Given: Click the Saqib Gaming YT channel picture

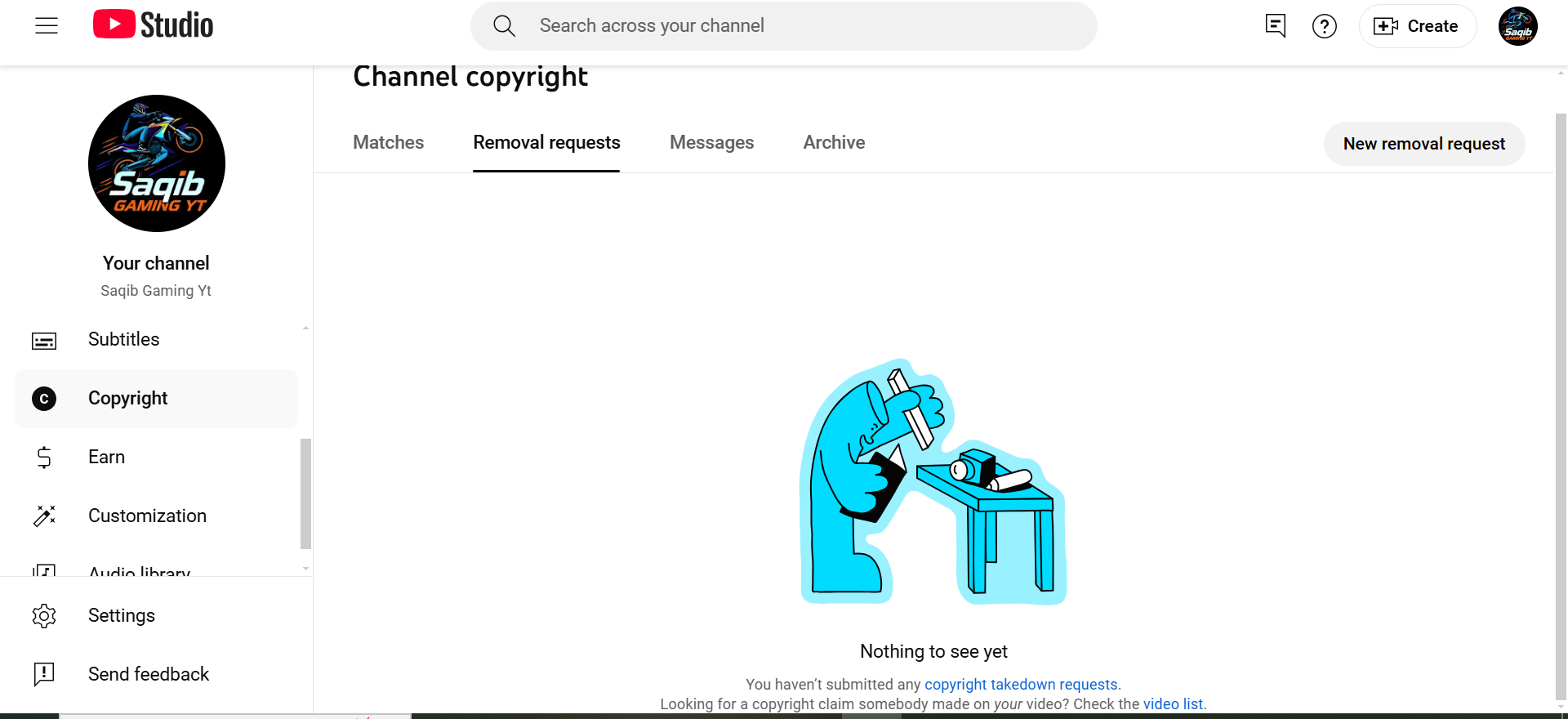Looking at the screenshot, I should pos(157,163).
